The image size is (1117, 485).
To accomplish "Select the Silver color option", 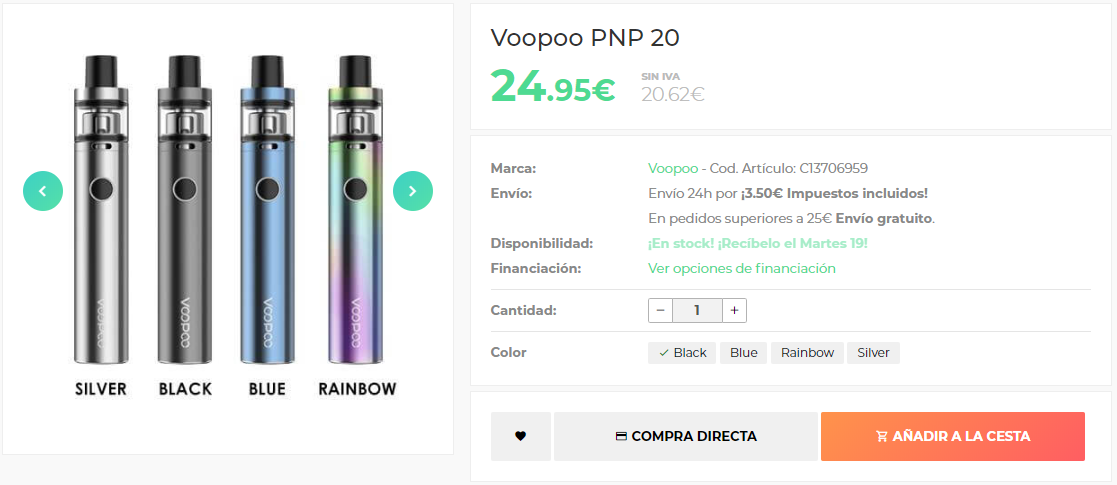I will click(x=873, y=353).
